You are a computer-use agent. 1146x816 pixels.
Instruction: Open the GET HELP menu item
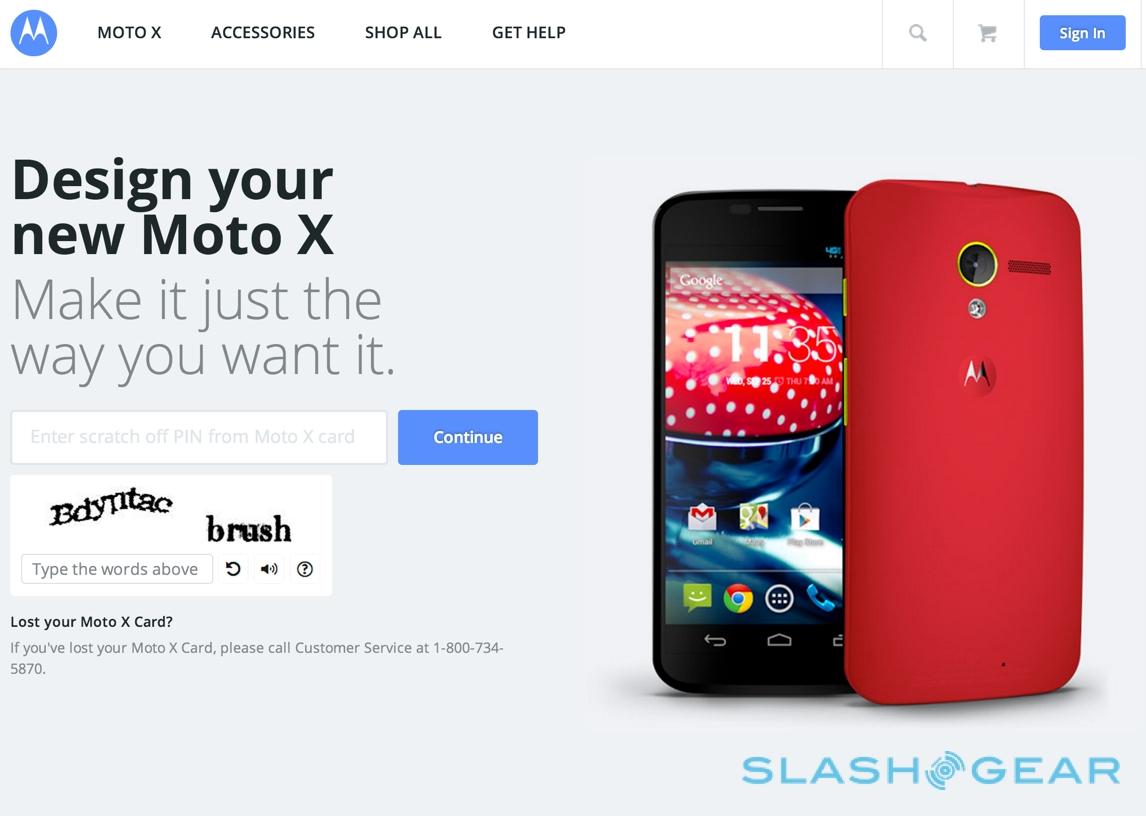pos(528,33)
